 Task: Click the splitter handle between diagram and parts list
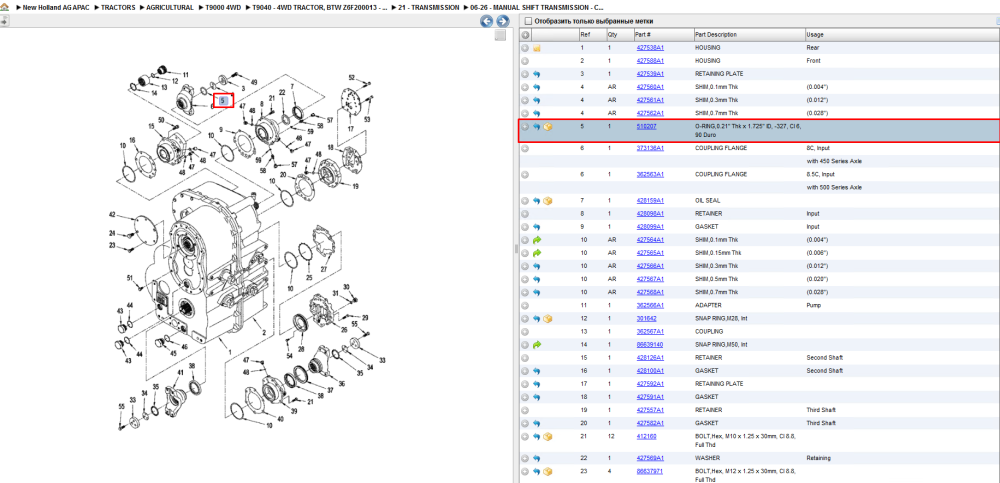point(516,249)
